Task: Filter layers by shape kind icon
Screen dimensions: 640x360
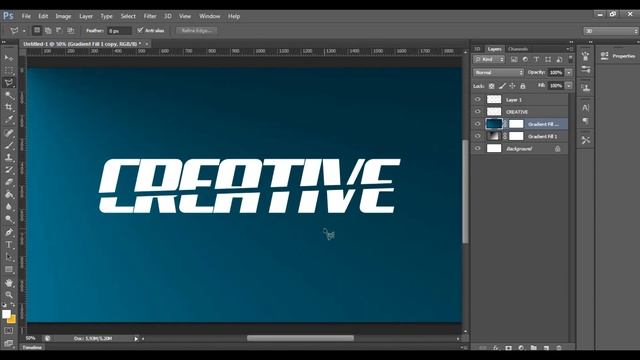Action: 548,60
